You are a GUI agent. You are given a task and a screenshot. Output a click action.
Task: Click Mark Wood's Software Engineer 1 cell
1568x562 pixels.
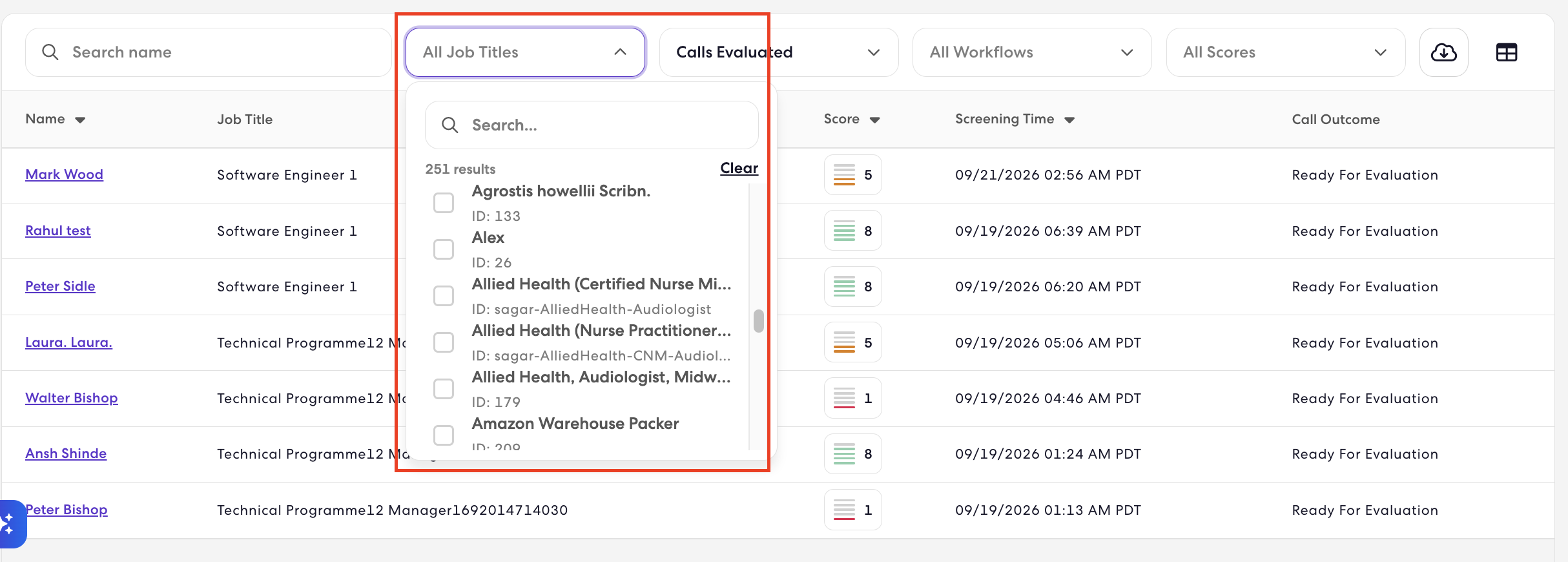[x=287, y=175]
